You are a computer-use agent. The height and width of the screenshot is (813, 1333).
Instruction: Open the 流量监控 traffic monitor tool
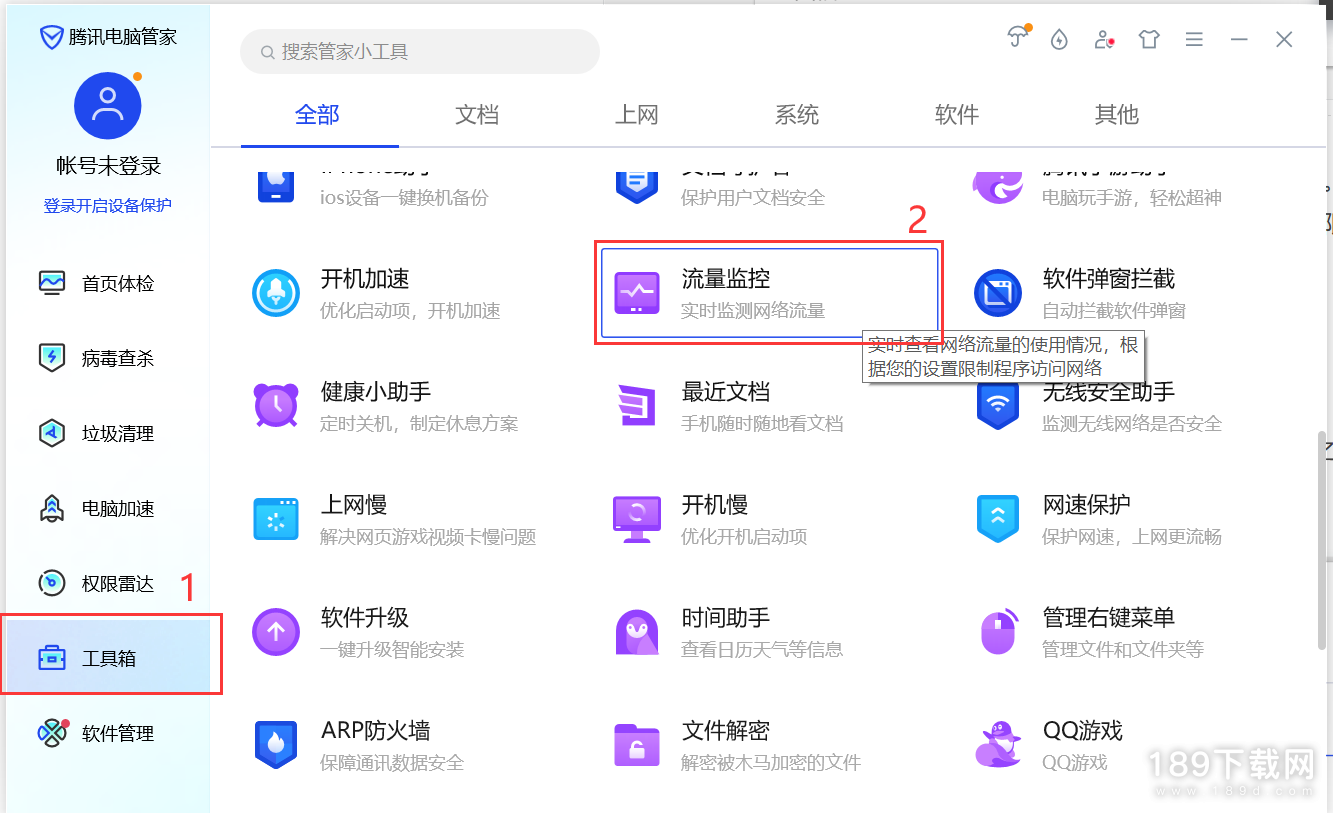click(769, 293)
